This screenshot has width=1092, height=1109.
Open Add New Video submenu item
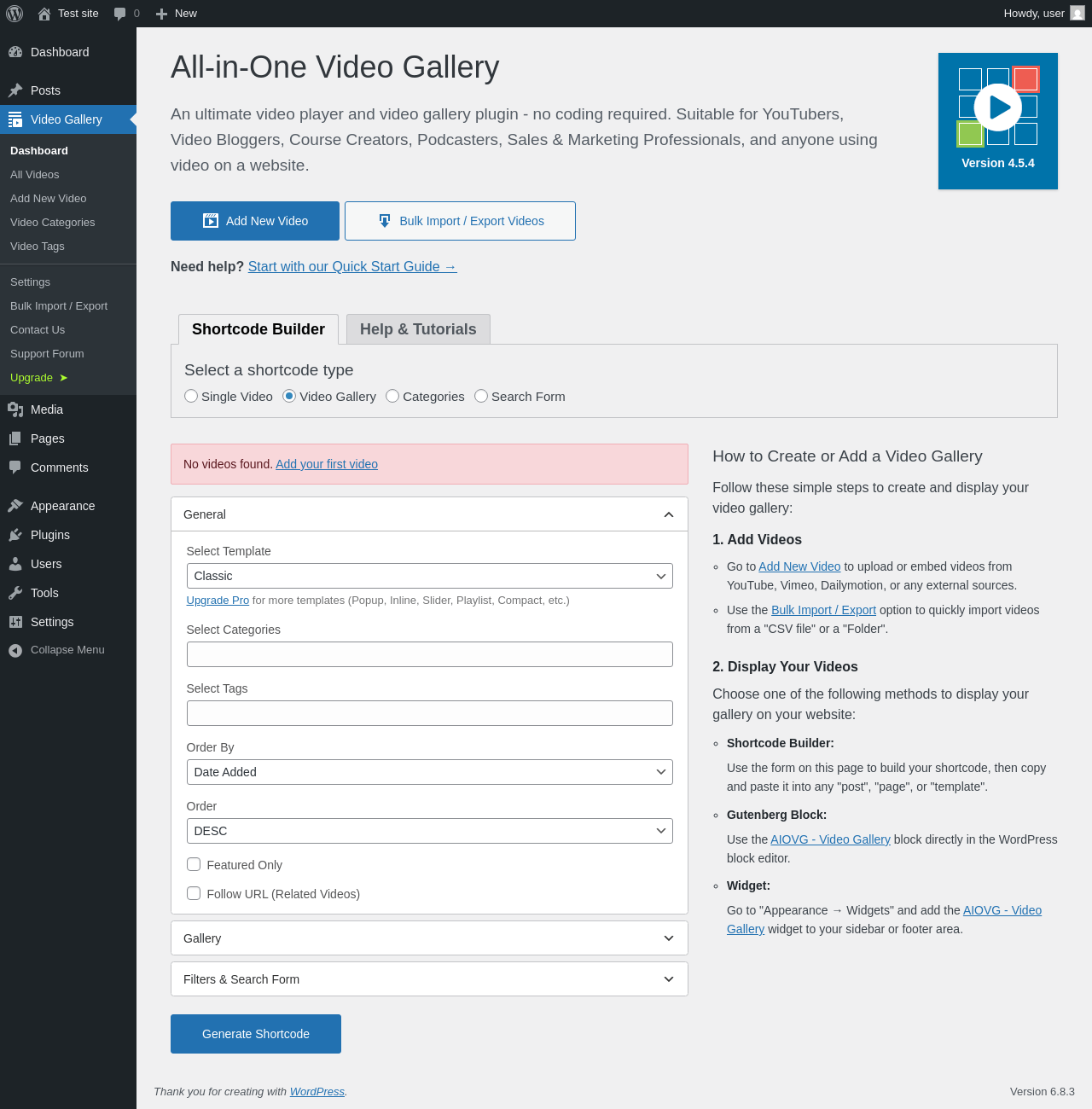pos(68,199)
